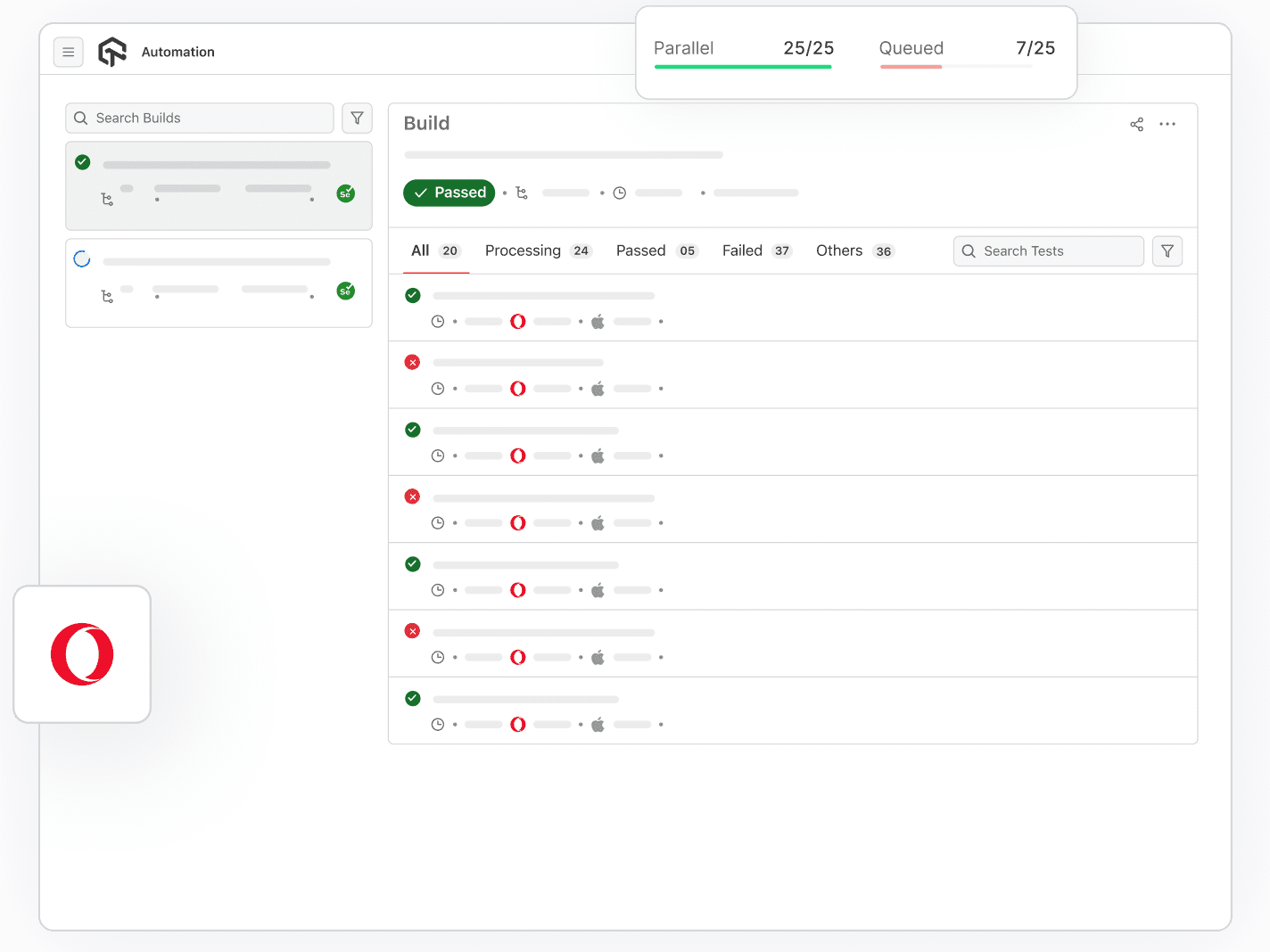Click the red failed icon on the second test

pyautogui.click(x=412, y=362)
